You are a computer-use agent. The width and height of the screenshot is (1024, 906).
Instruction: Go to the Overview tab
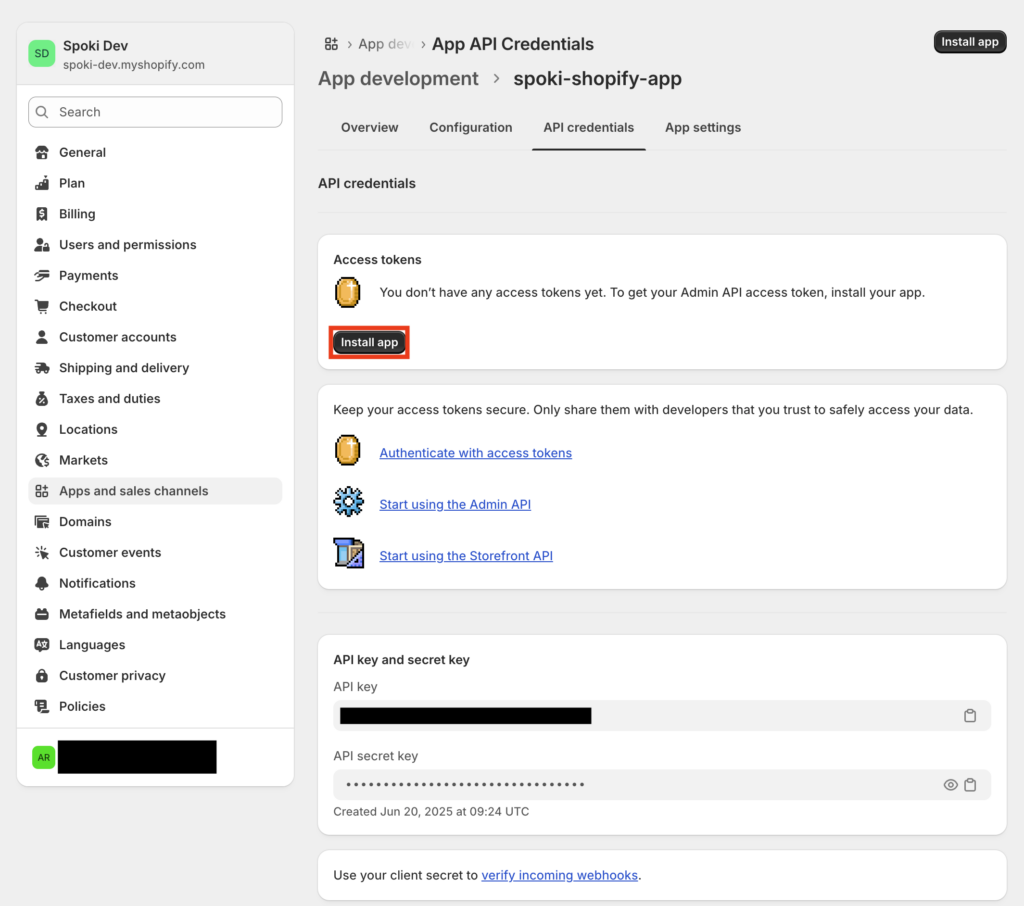coord(369,128)
